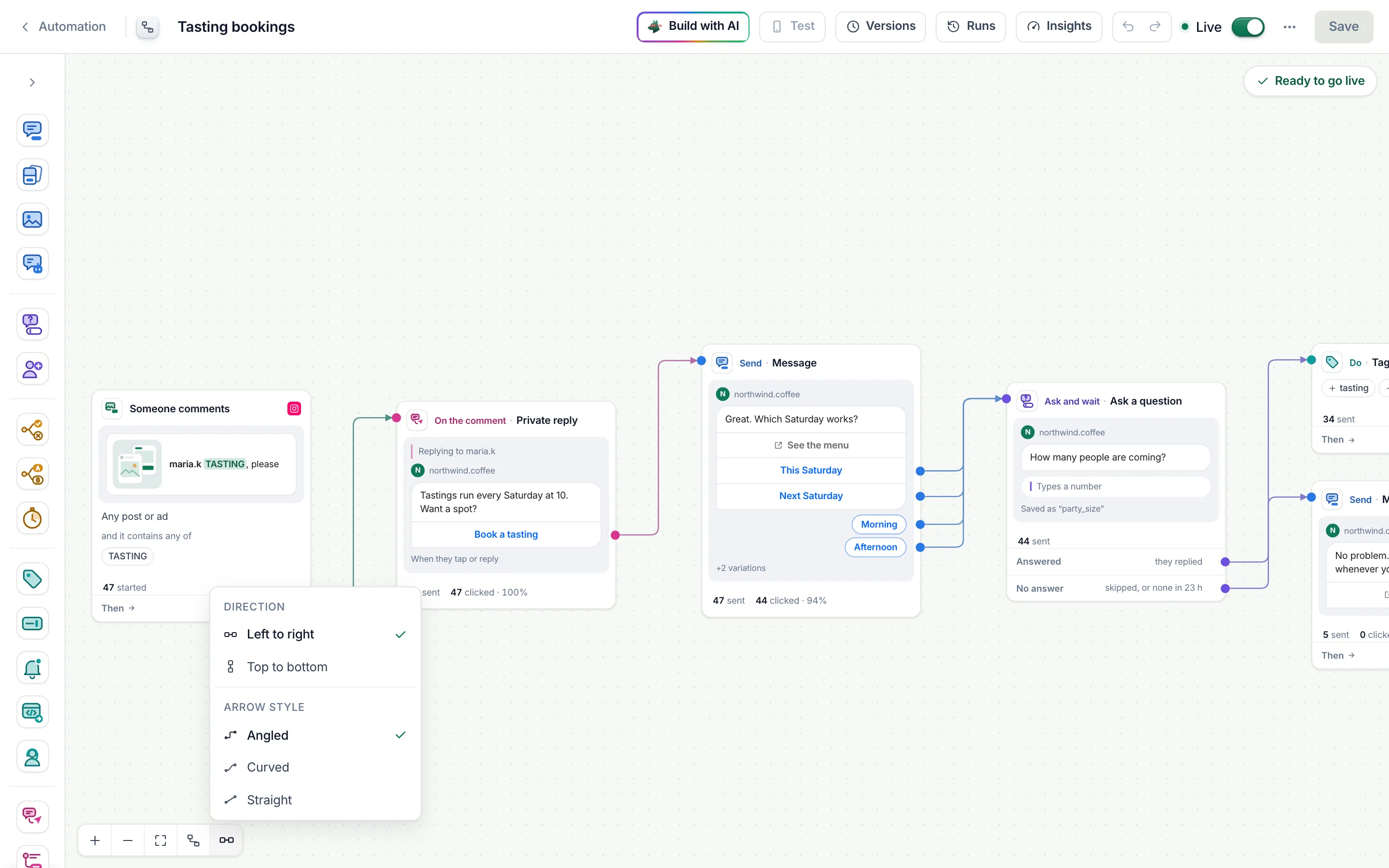
Task: Click the auto-arrange layout icon
Action: coord(193,841)
